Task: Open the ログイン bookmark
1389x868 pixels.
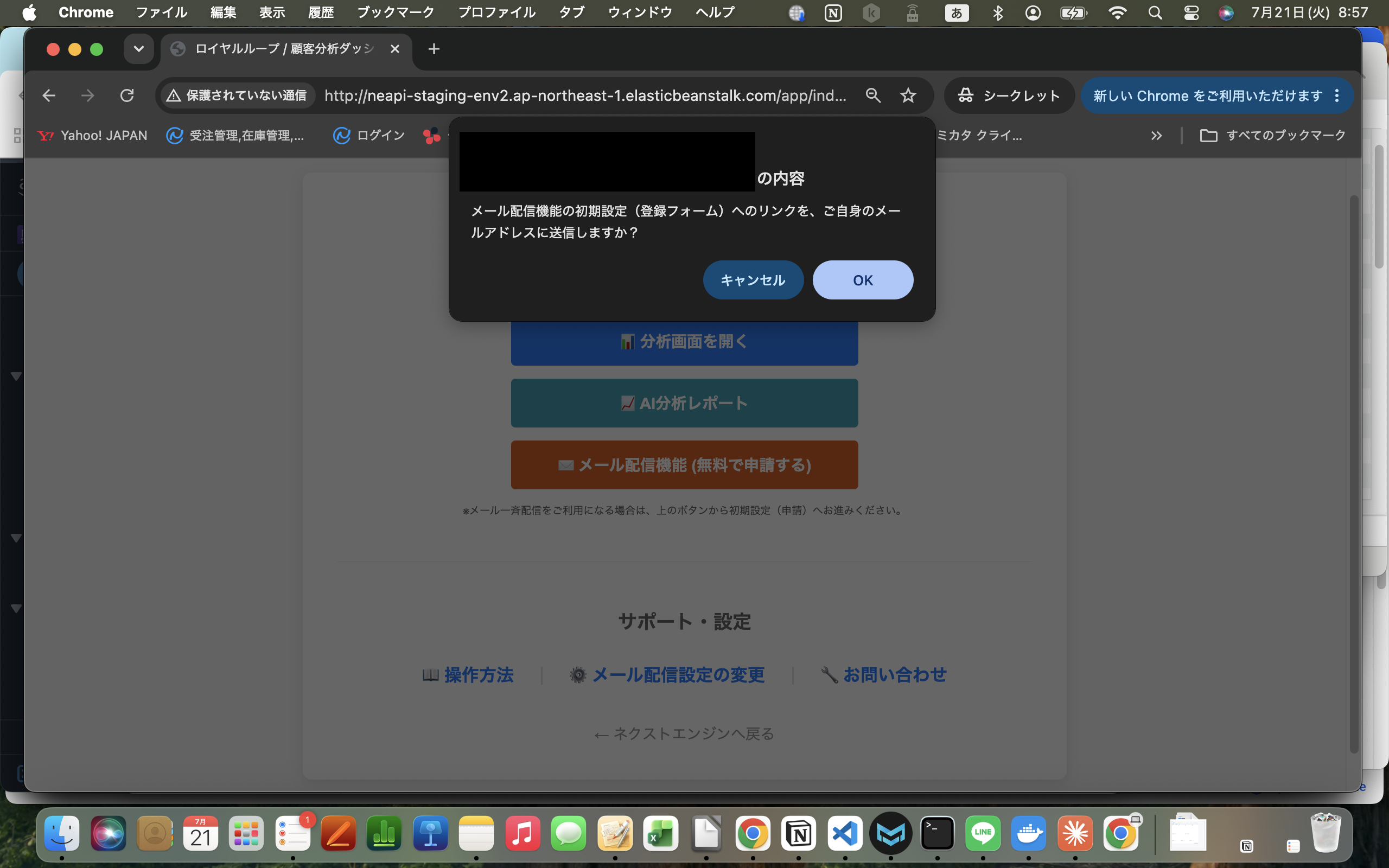Action: tap(369, 136)
